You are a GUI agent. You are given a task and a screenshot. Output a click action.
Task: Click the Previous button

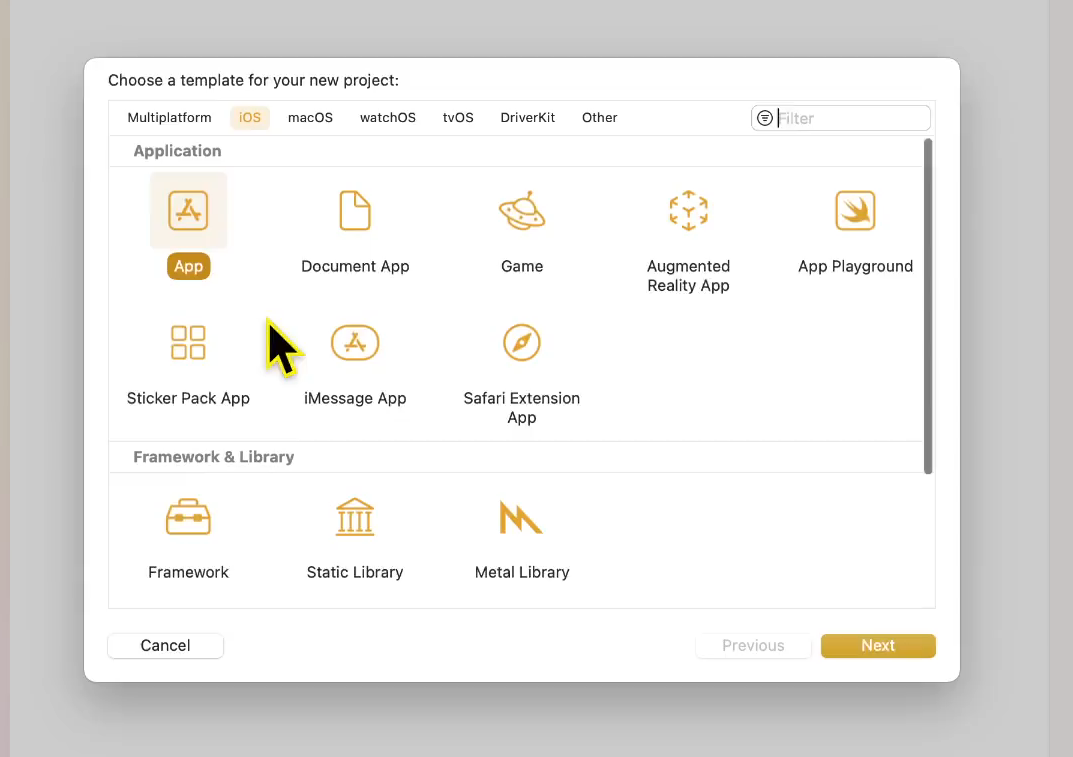click(x=753, y=645)
